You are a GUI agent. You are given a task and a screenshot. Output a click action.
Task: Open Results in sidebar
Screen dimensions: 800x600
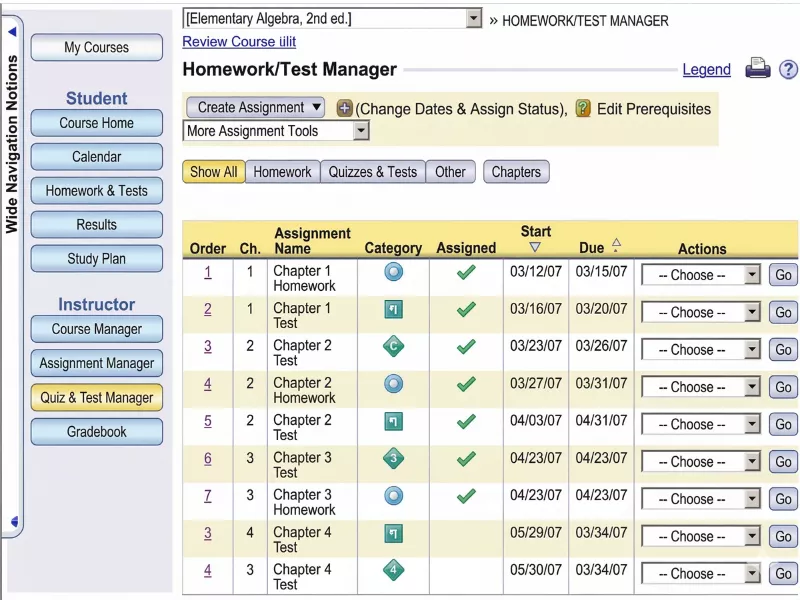point(96,224)
